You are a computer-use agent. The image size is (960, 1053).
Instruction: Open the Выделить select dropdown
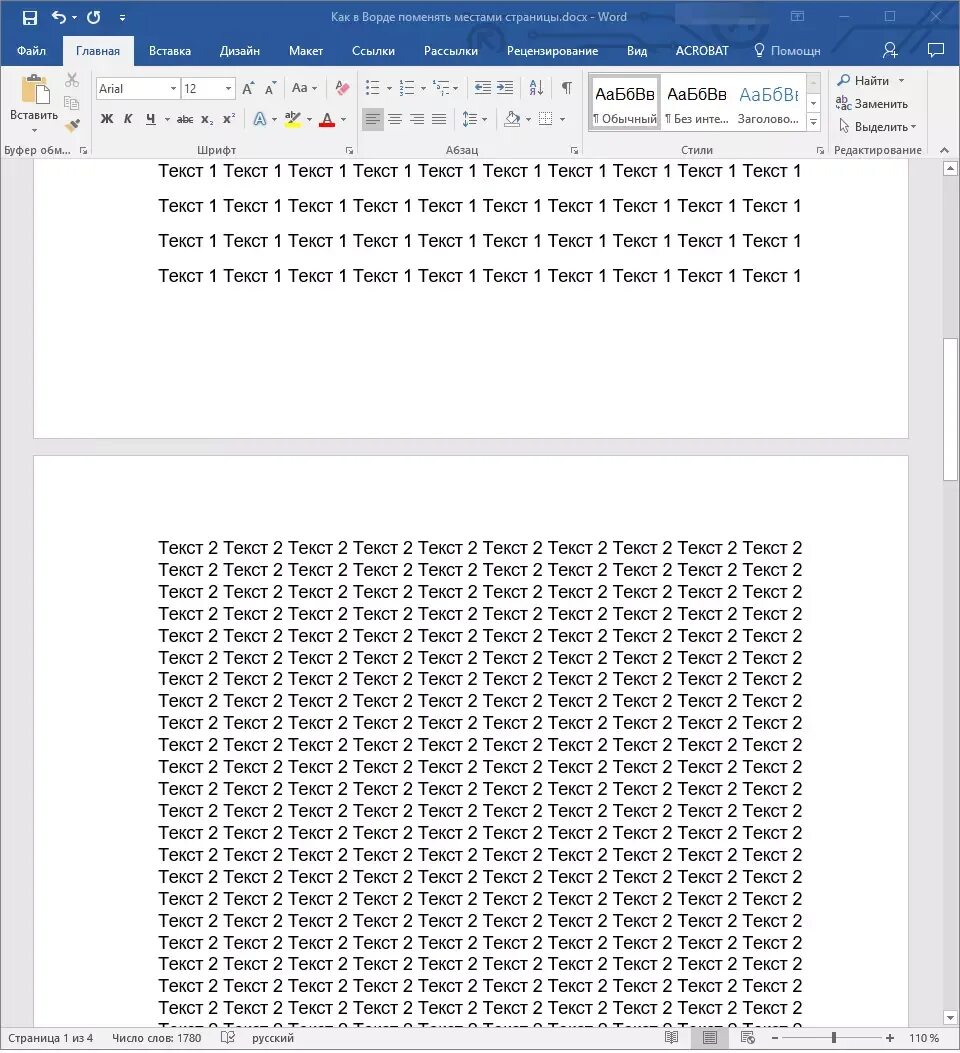(877, 126)
